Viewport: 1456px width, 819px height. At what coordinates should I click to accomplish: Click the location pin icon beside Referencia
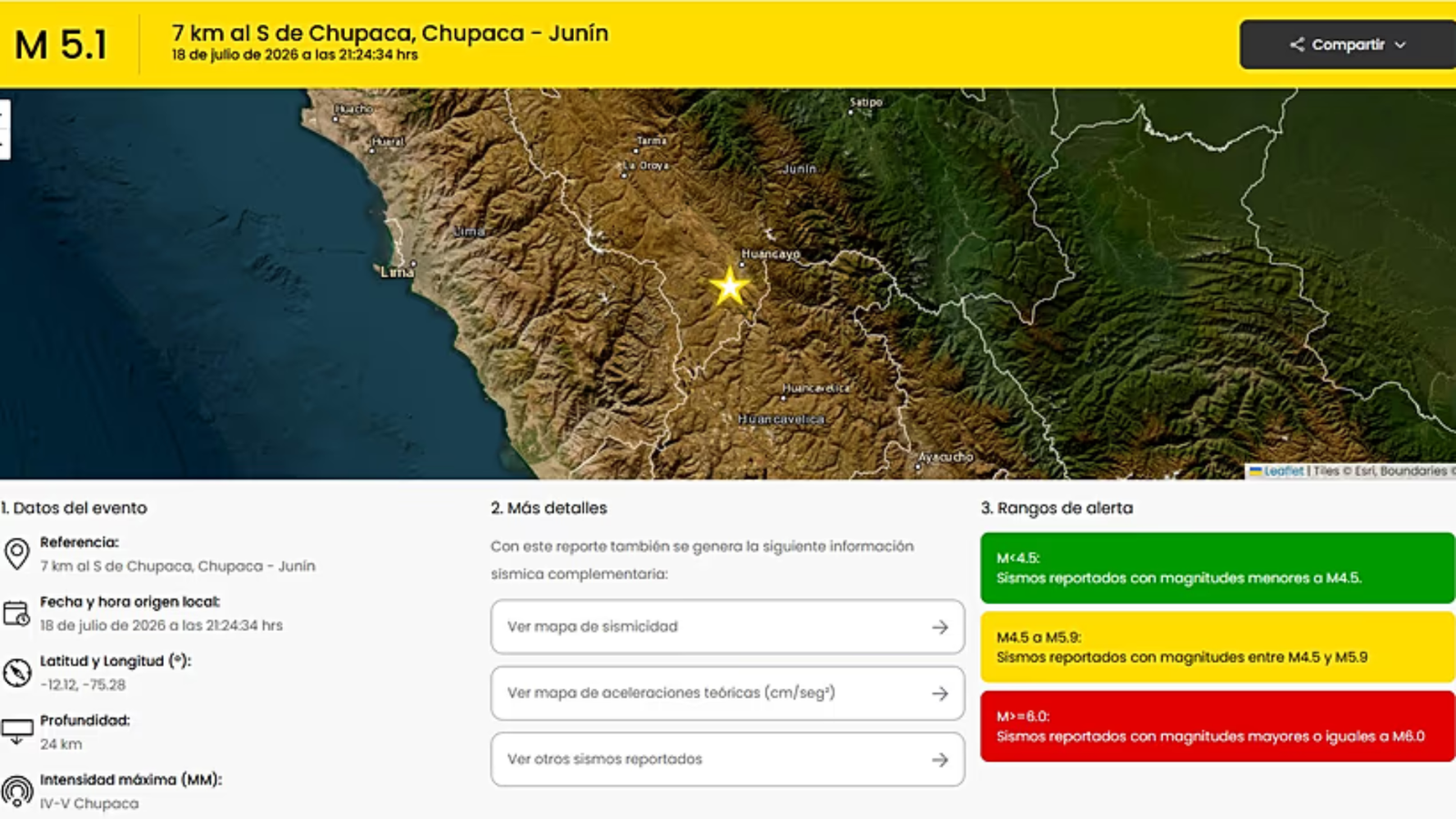(x=16, y=553)
